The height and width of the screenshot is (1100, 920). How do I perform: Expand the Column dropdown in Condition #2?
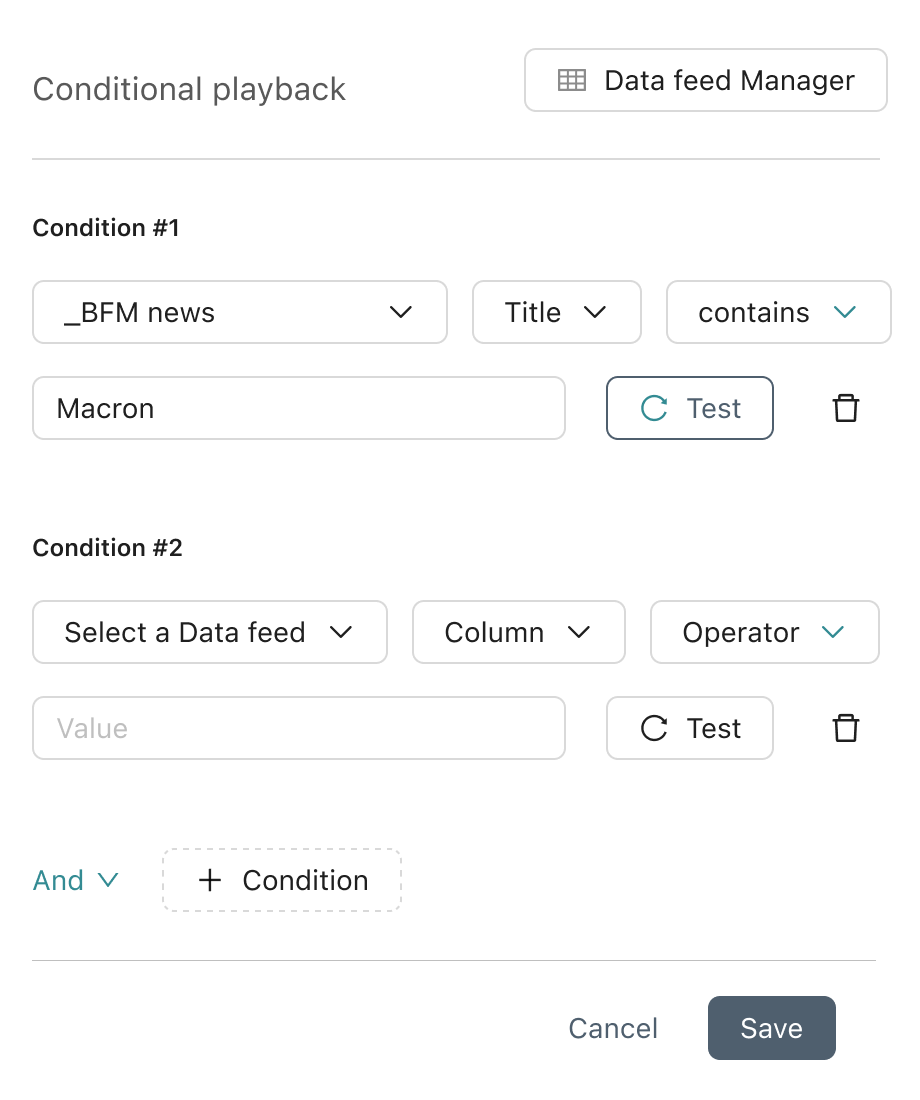coord(518,632)
